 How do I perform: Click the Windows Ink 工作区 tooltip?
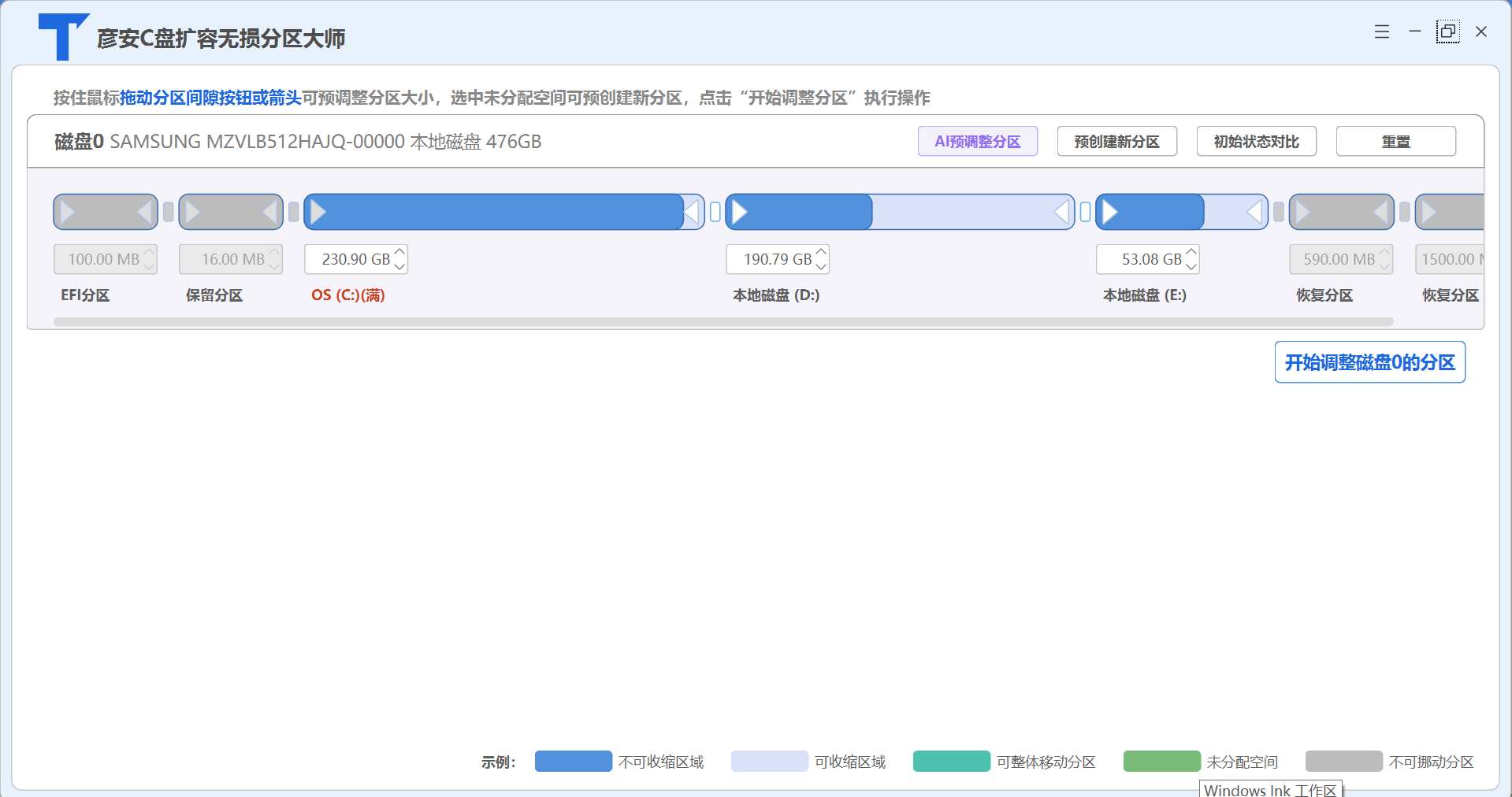tap(1271, 789)
